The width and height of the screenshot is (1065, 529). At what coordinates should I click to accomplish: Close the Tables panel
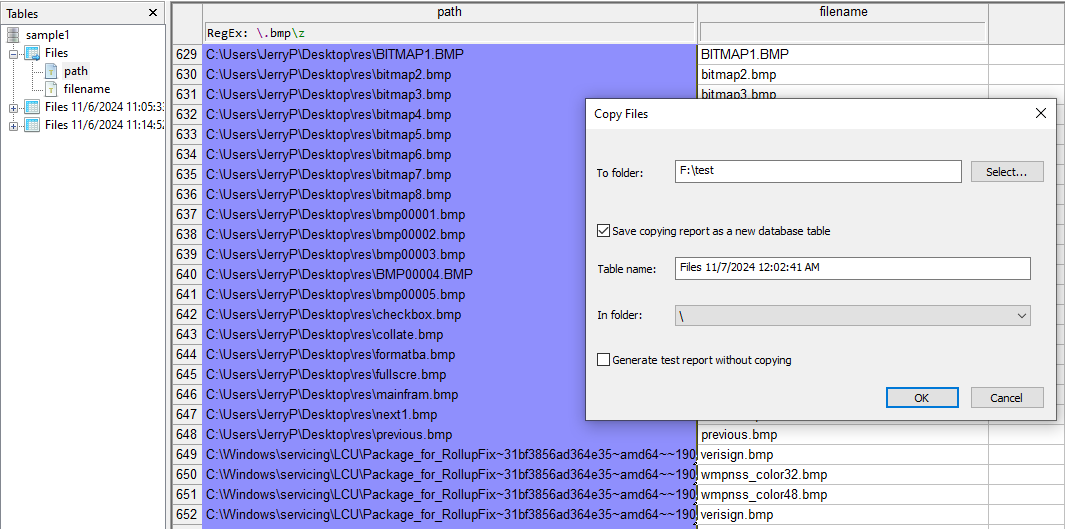153,13
